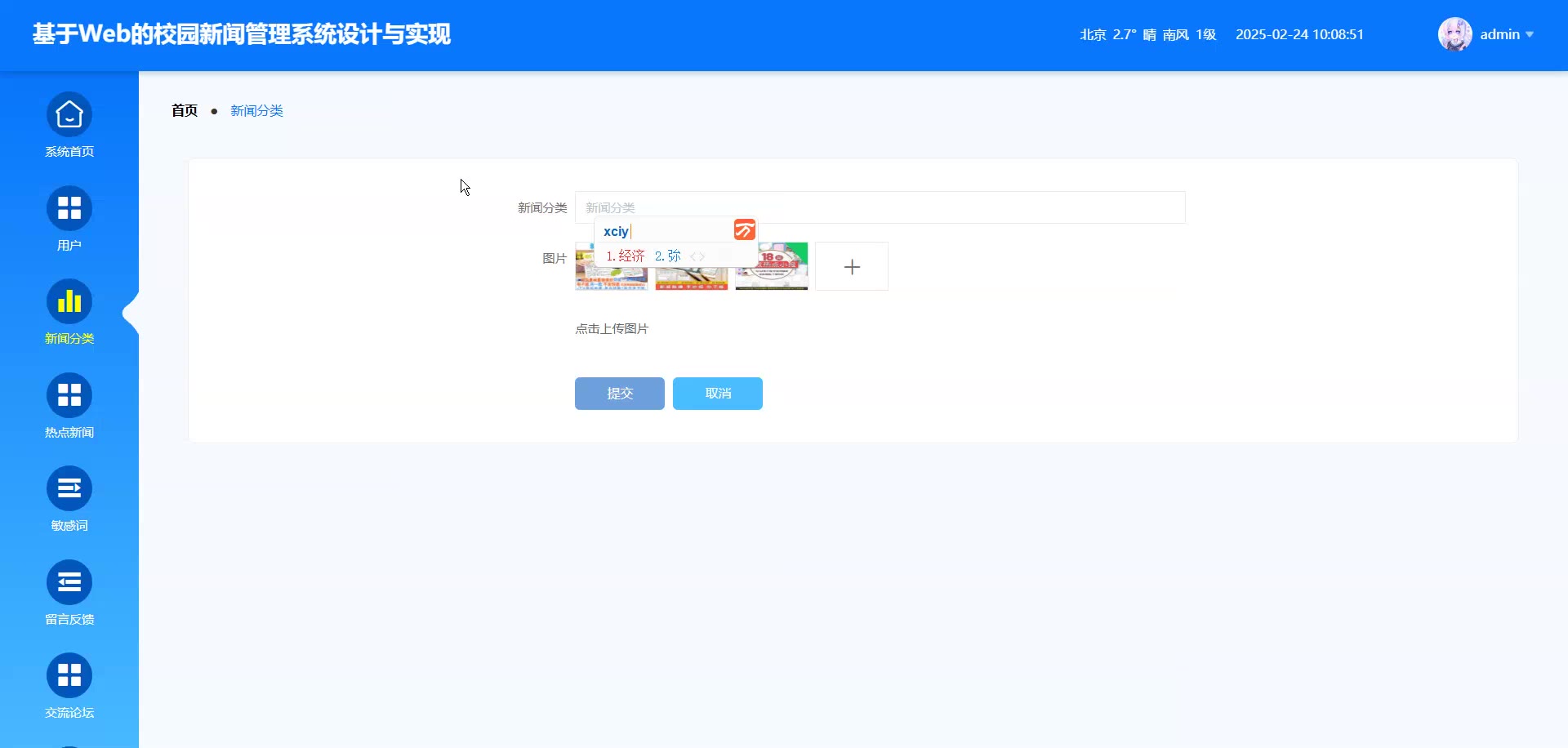This screenshot has height=748, width=1568.
Task: Go to 用户 menu label
Action: (69, 246)
